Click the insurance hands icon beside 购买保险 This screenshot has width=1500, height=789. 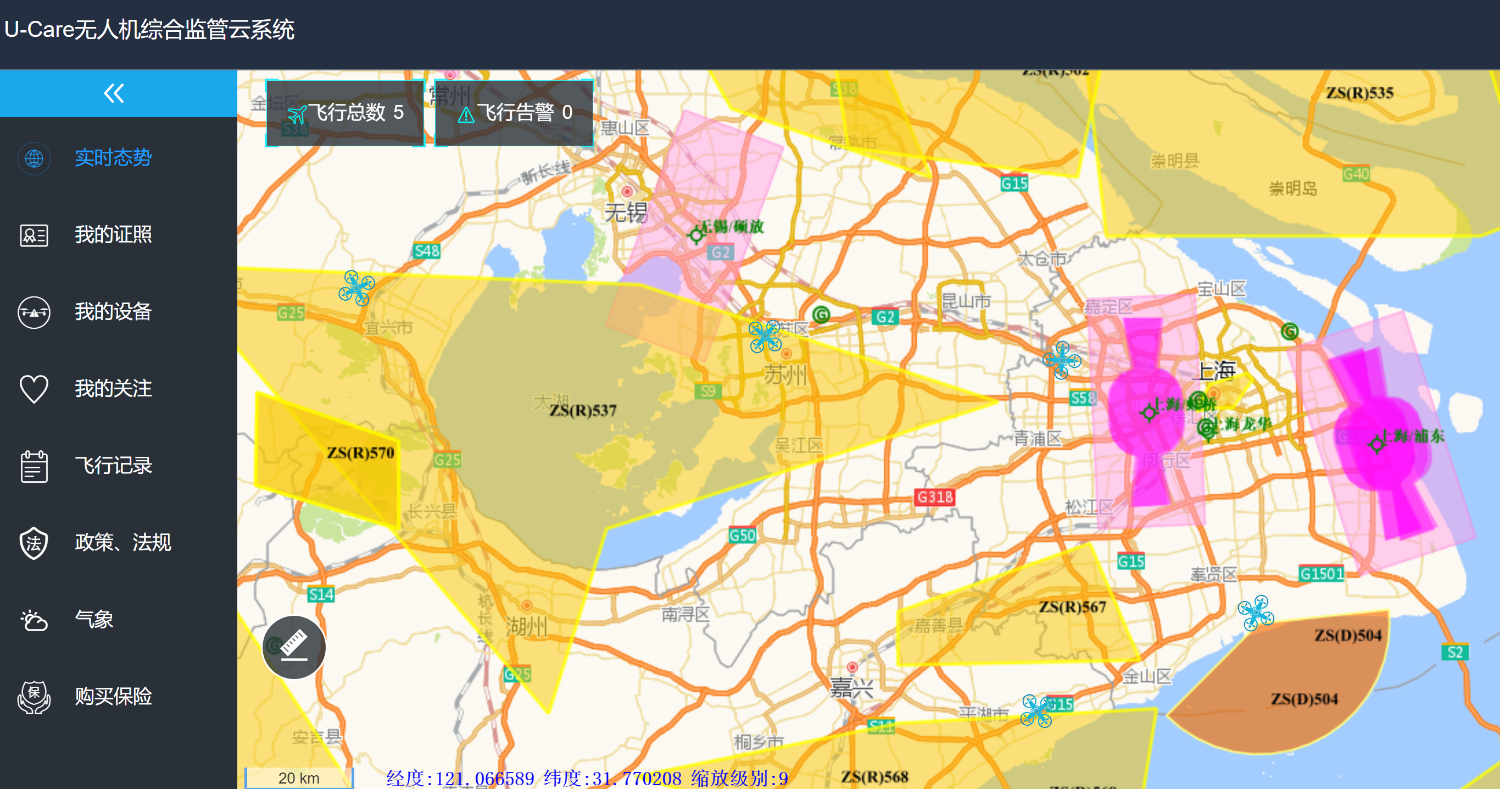(x=34, y=696)
